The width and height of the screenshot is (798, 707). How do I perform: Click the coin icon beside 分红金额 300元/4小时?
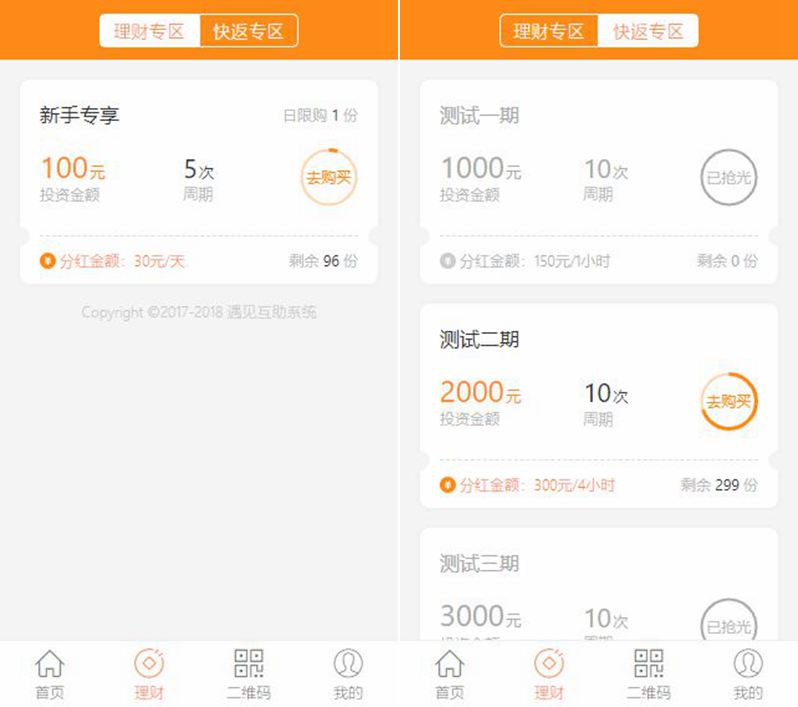pos(447,486)
